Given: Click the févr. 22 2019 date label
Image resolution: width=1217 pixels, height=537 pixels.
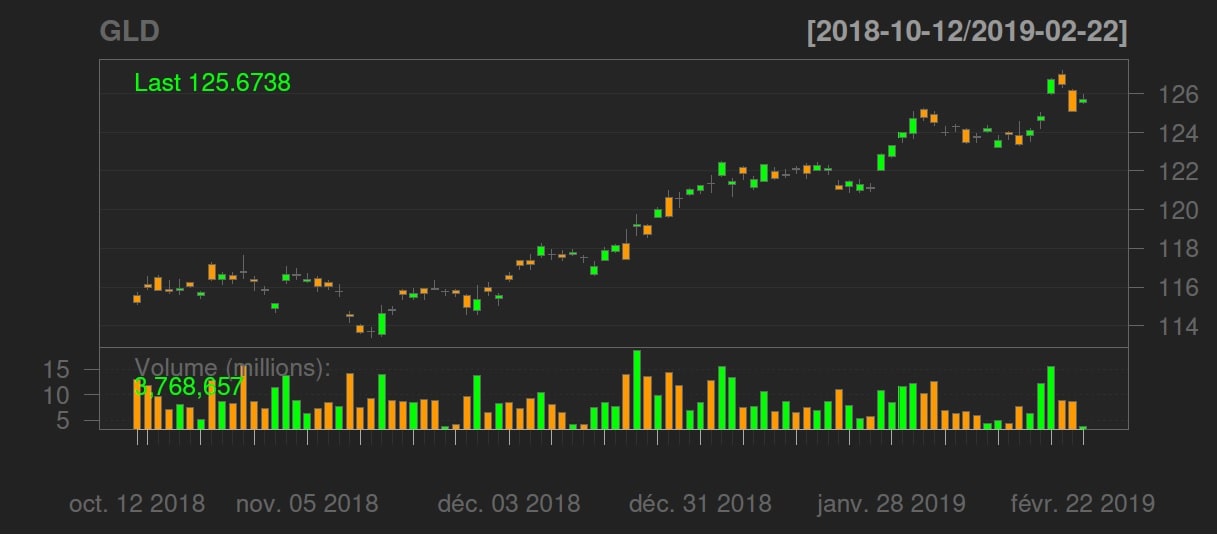Looking at the screenshot, I should click(x=1083, y=504).
